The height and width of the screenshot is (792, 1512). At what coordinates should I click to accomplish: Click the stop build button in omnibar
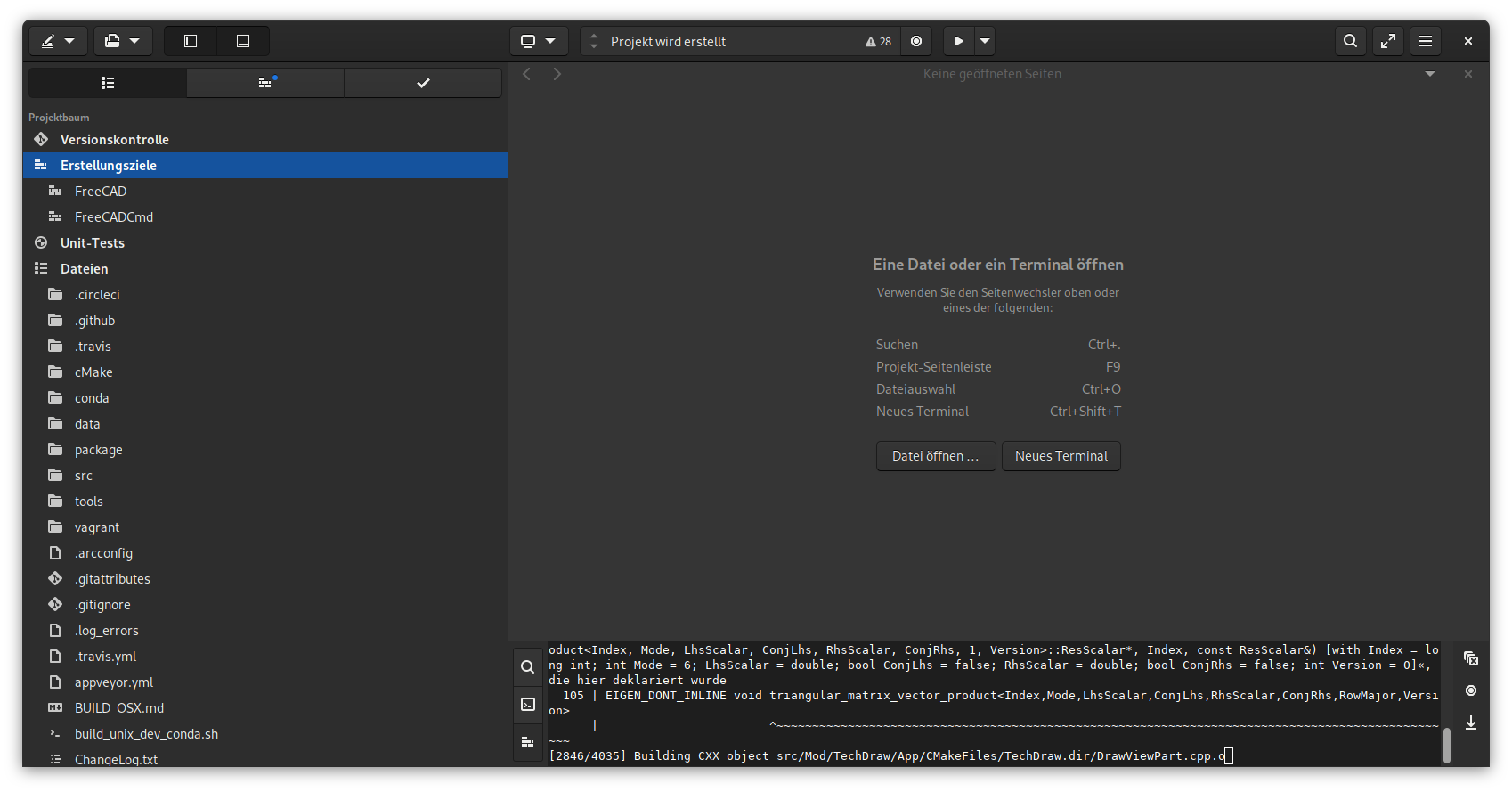pyautogui.click(x=916, y=41)
